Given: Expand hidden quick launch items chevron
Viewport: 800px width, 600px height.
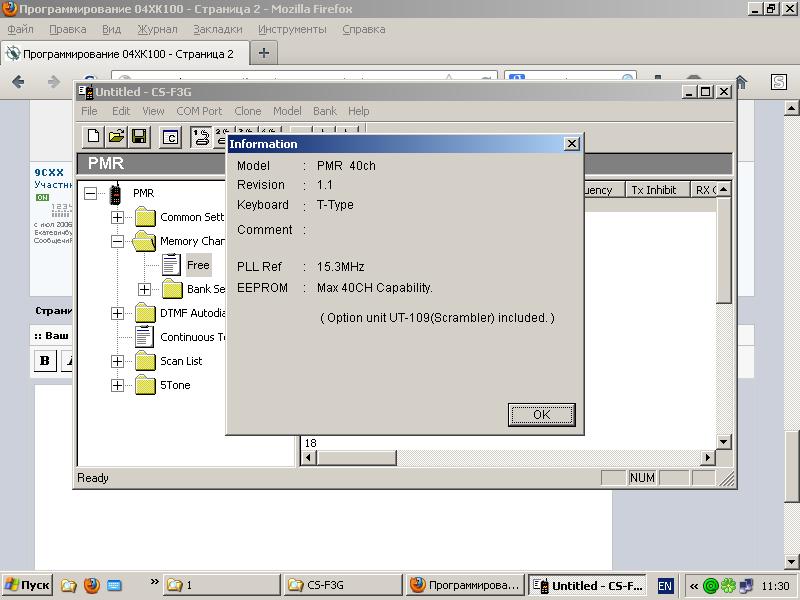Looking at the screenshot, I should [x=155, y=582].
